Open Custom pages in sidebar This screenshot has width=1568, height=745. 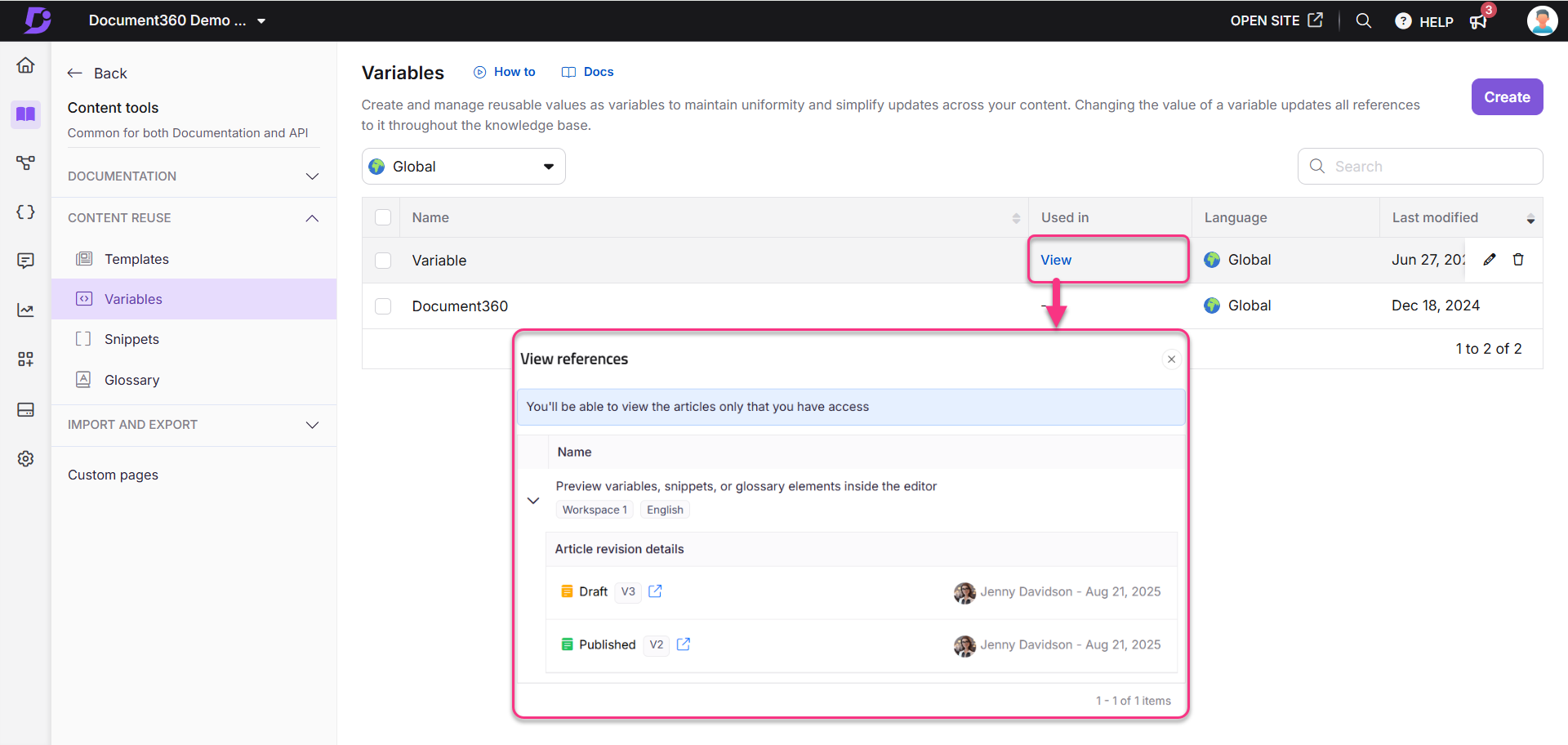(113, 475)
